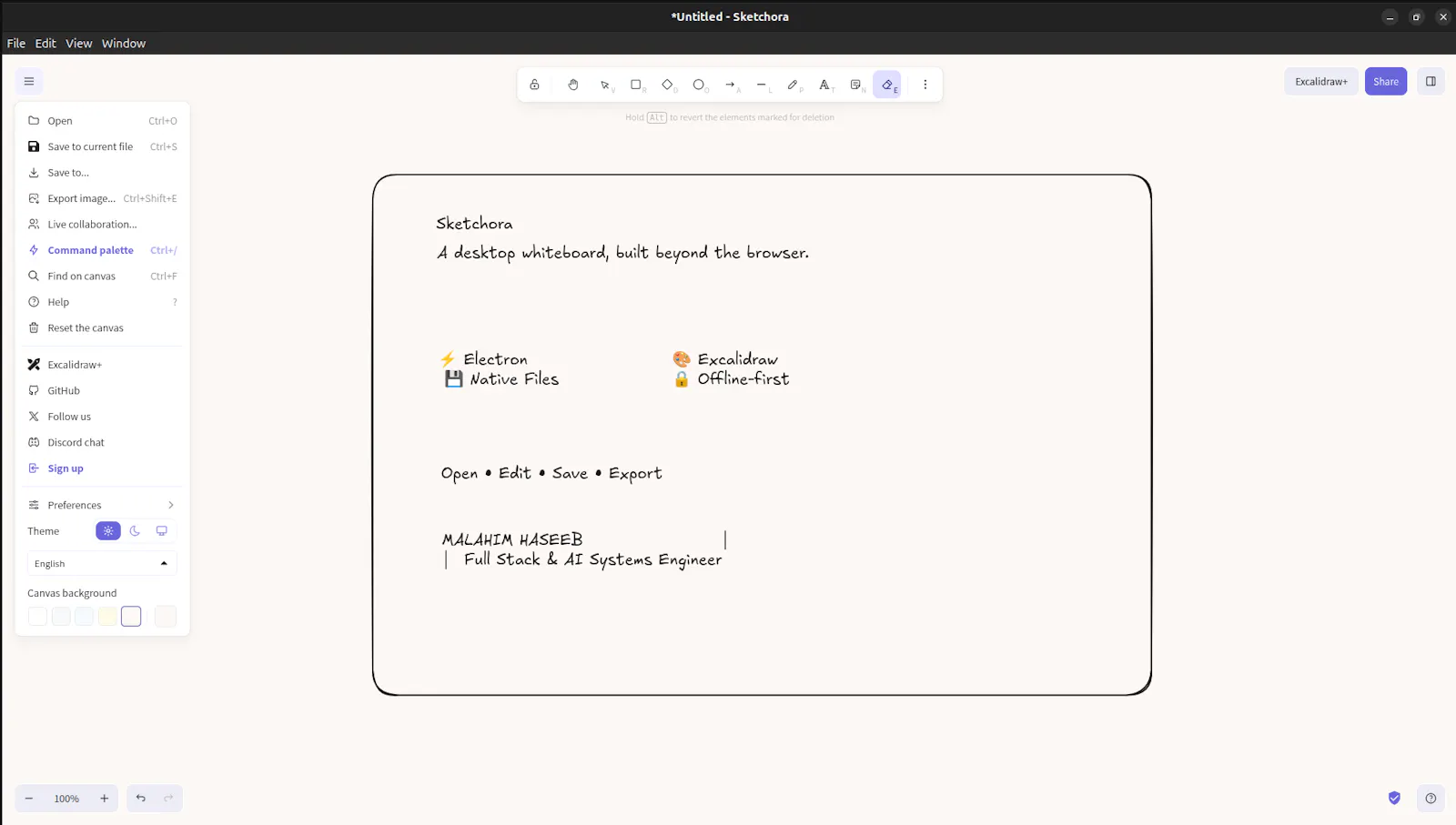1456x825 pixels.
Task: Switch to dark theme
Action: [x=135, y=531]
